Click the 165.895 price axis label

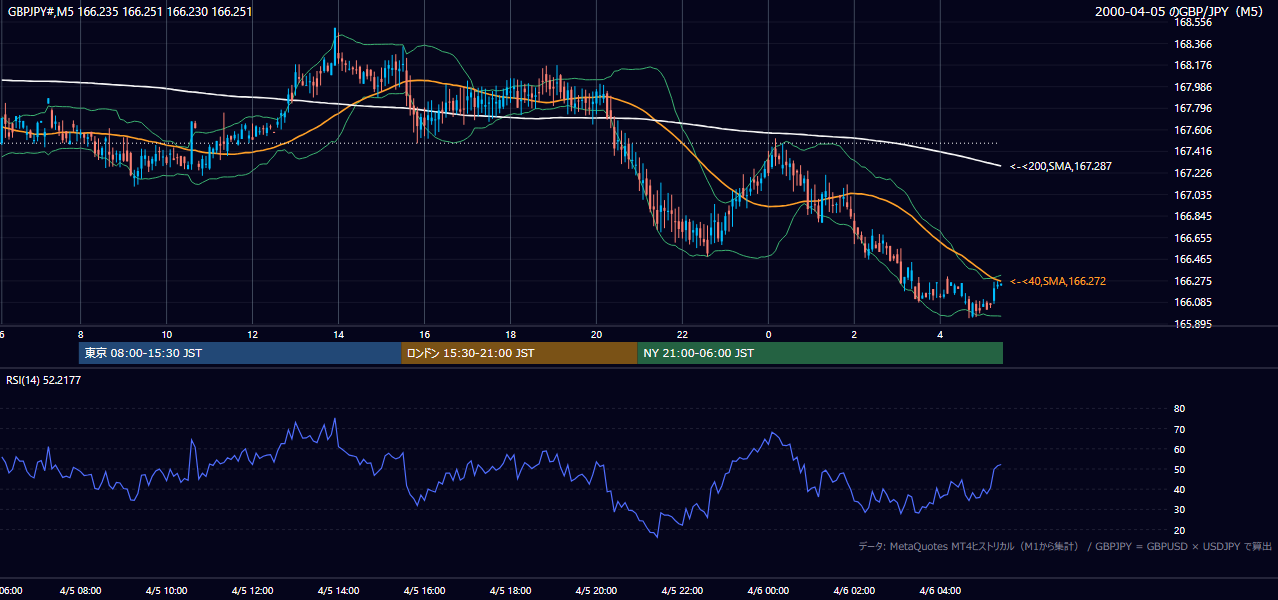click(1192, 325)
